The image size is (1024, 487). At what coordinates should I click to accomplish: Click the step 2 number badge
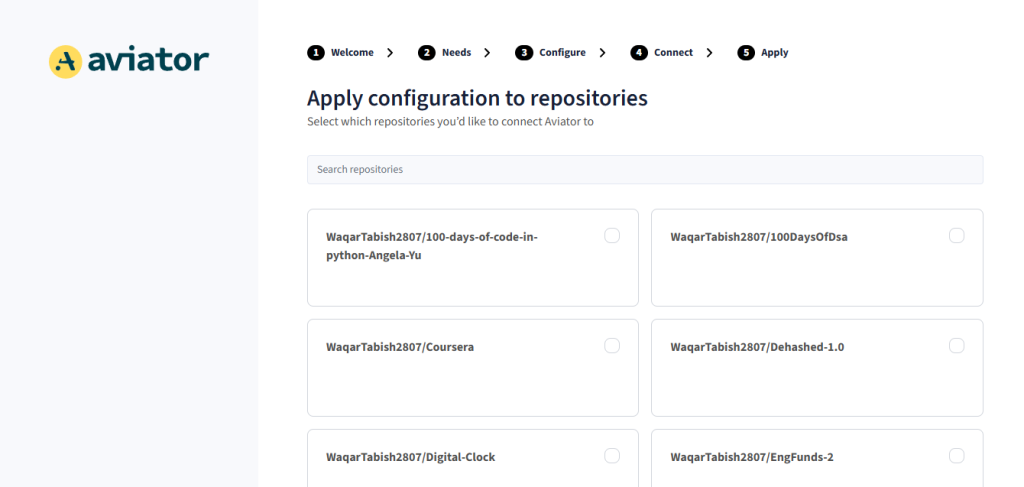pos(426,53)
